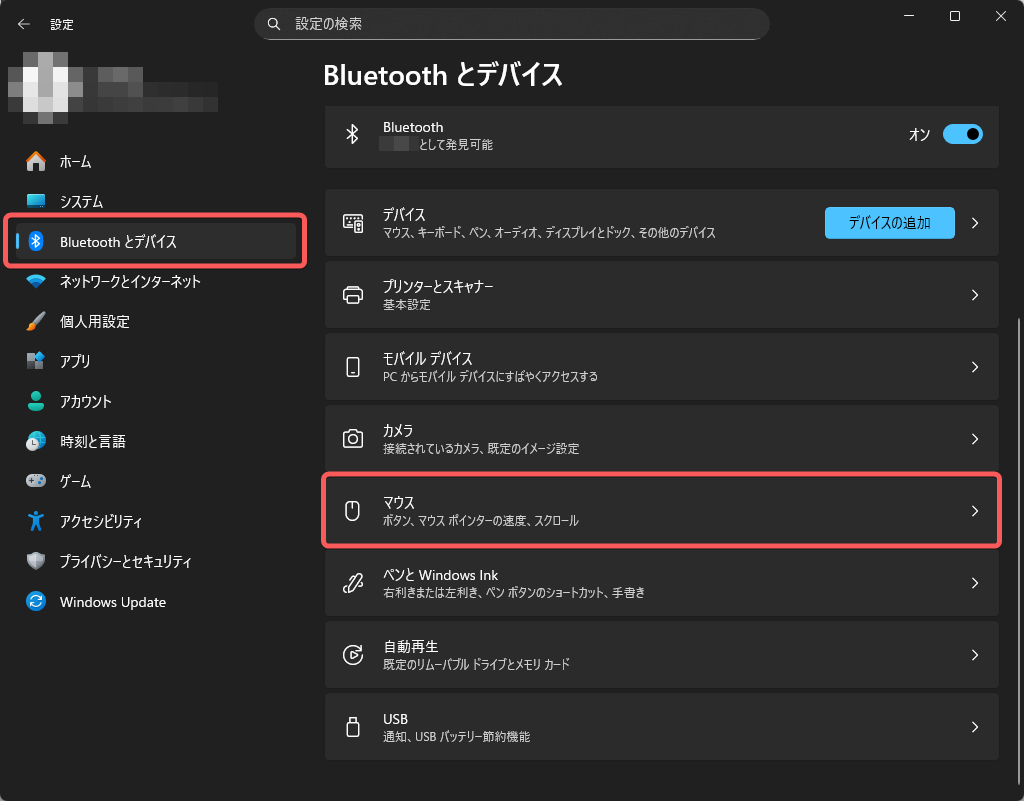Screen dimensions: 1024x801
Task: Open 時刻と言語 settings
Action: 155,441
